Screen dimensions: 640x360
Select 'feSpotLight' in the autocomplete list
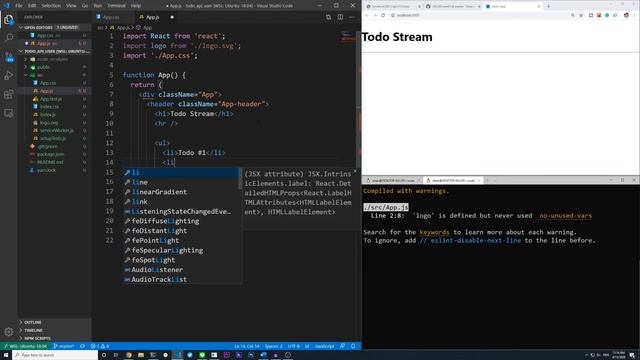click(180, 260)
